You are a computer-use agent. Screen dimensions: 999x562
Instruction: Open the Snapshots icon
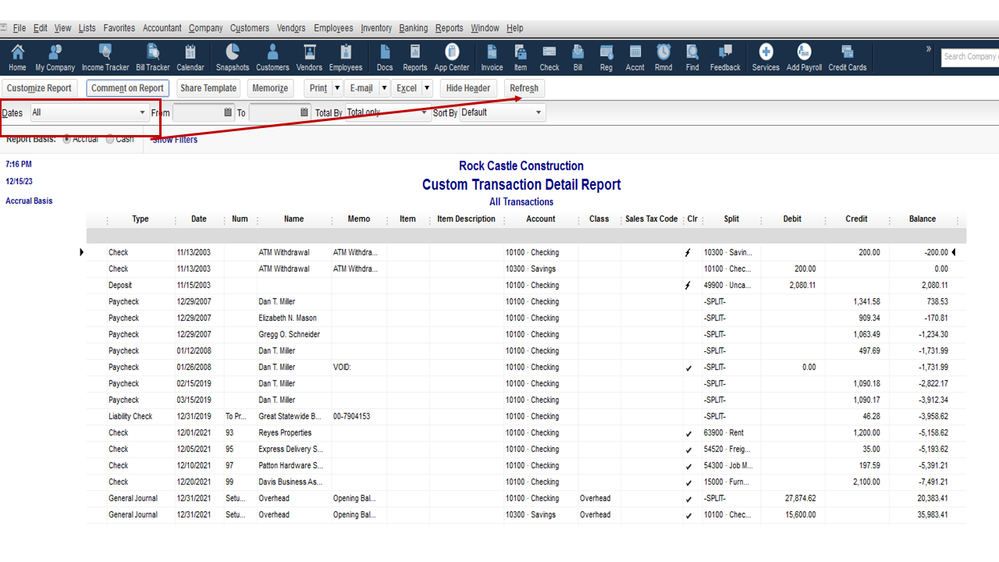pos(233,57)
